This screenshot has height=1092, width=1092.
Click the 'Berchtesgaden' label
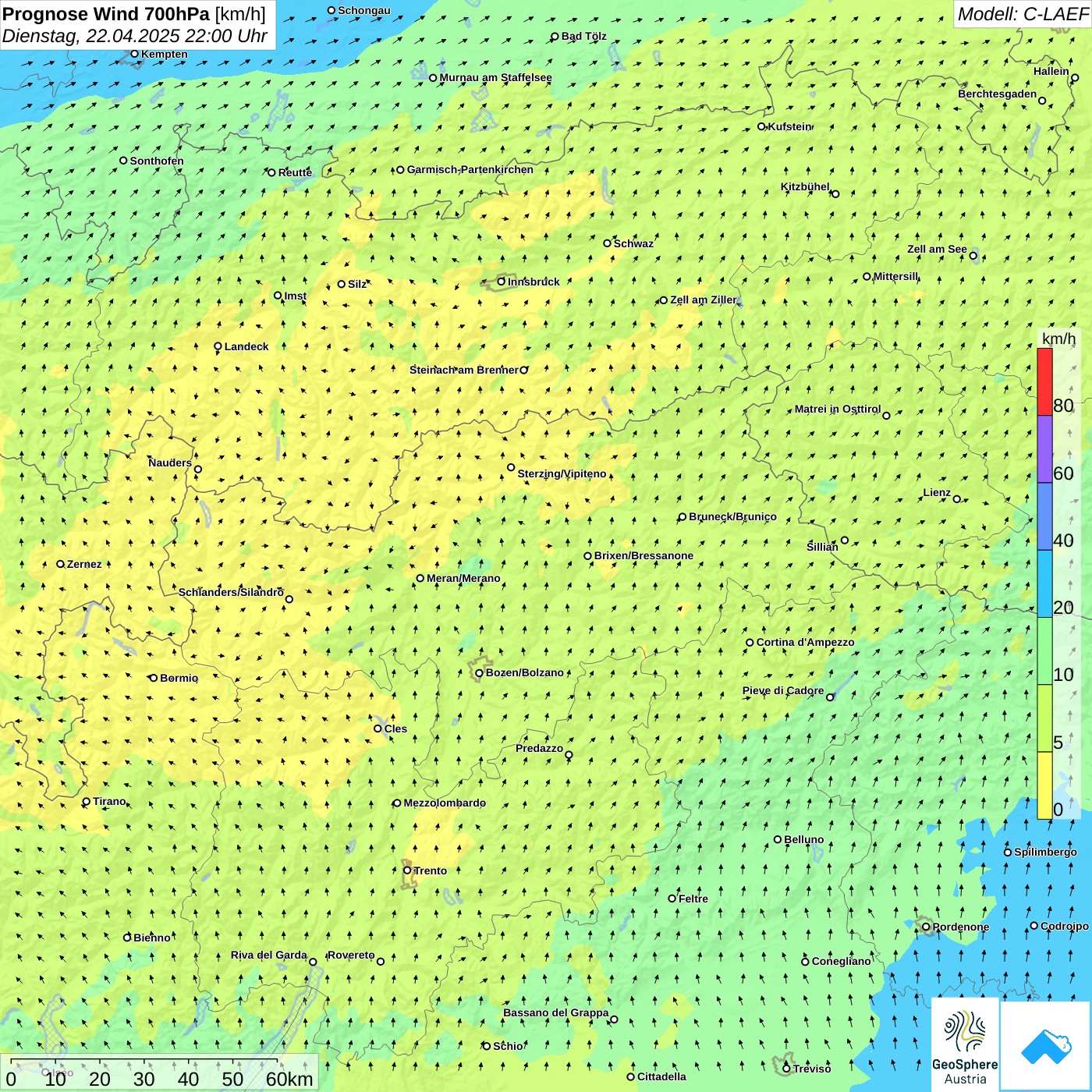pyautogui.click(x=998, y=94)
